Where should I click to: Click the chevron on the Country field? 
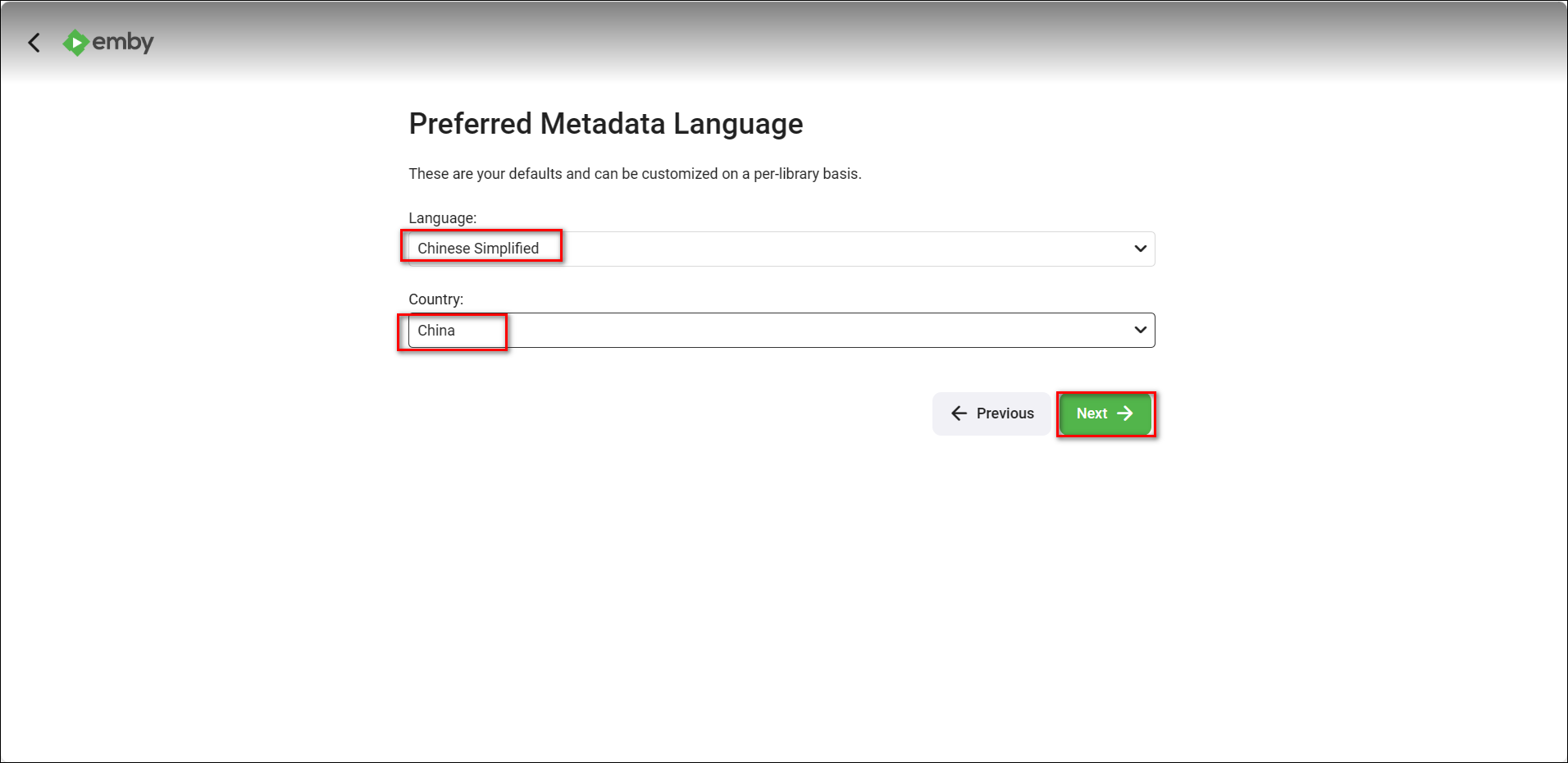[x=1140, y=330]
